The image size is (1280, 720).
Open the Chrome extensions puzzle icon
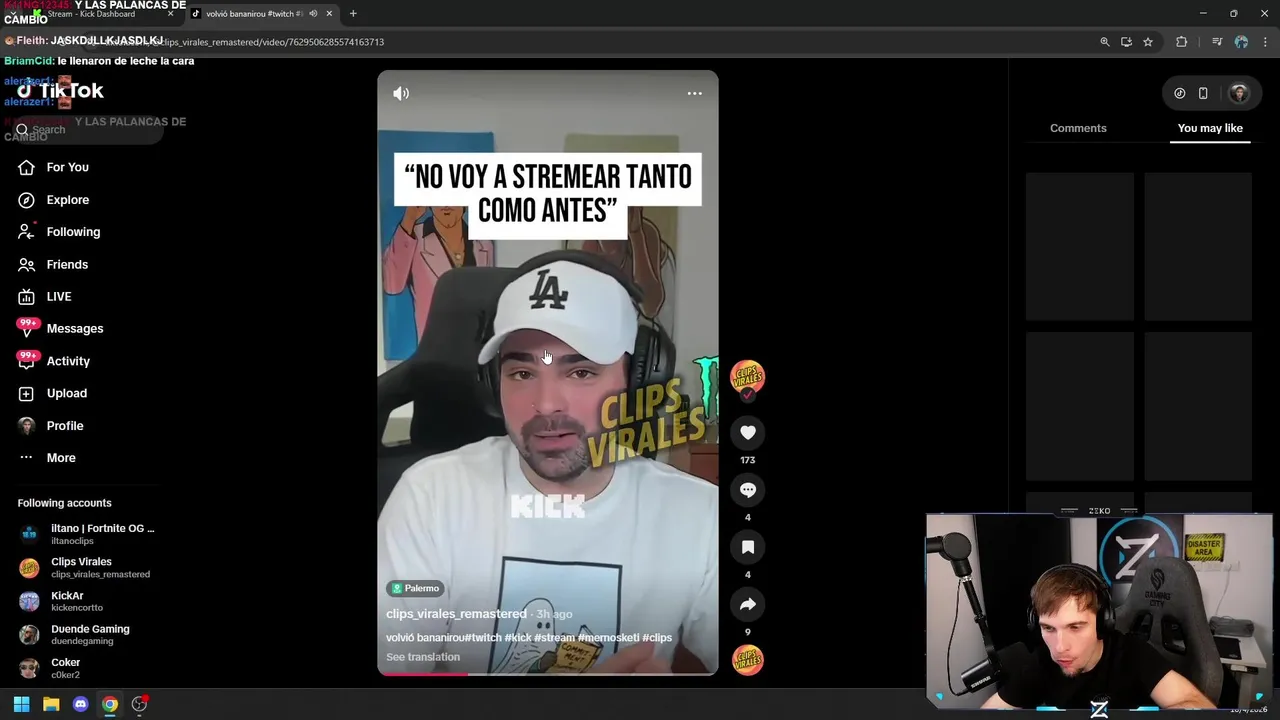tap(1182, 42)
